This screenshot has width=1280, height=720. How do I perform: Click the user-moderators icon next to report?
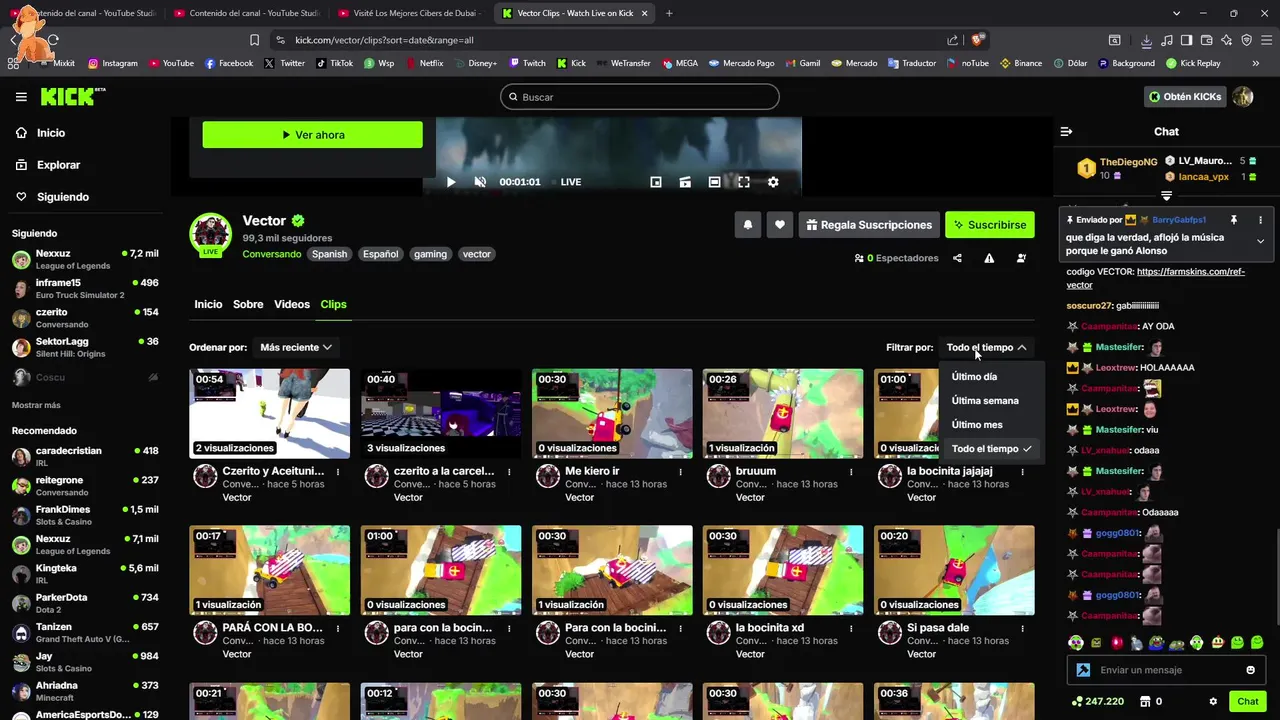point(1021,258)
